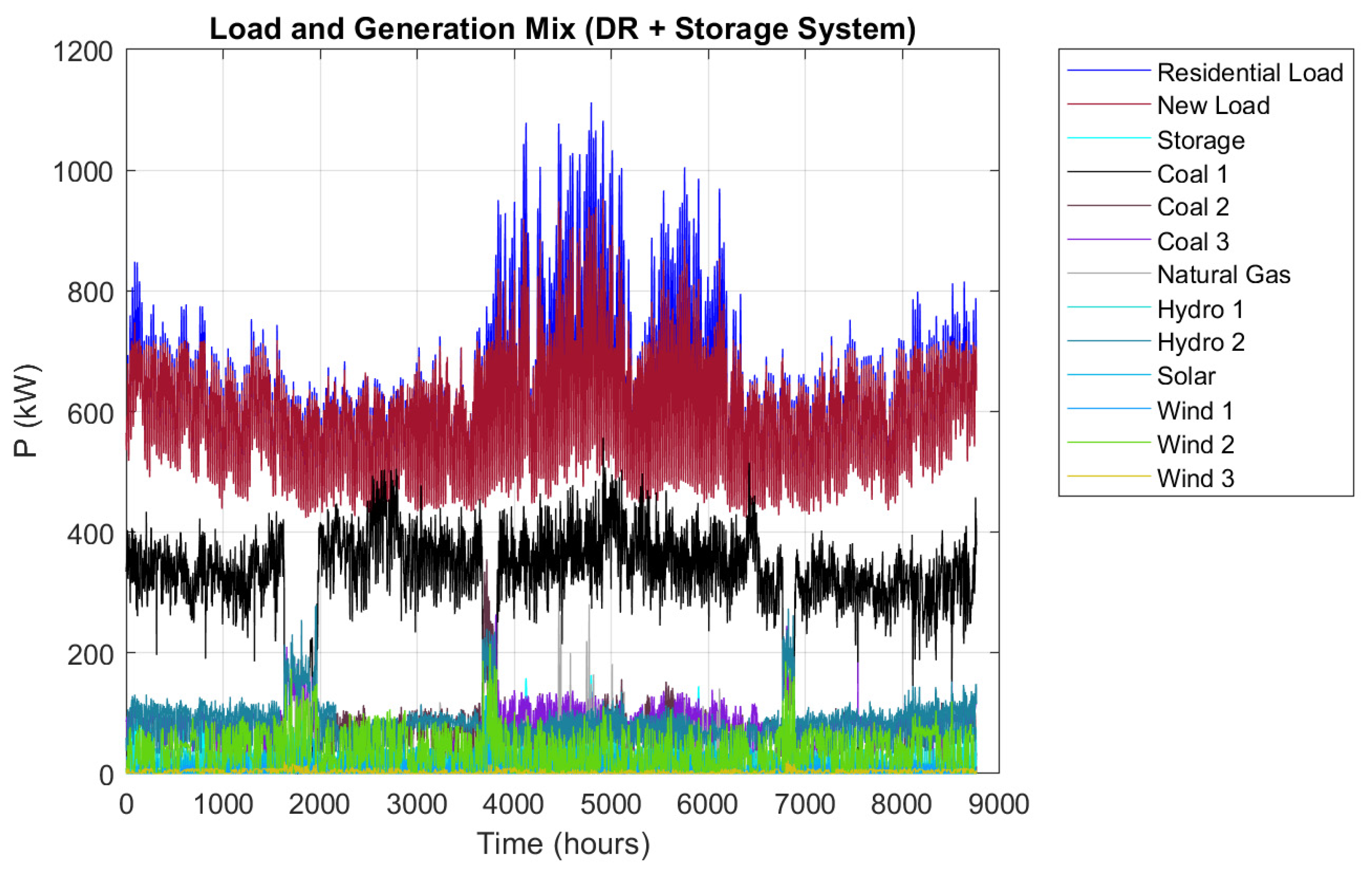Screen dimensions: 1372x876
Task: Click the yellow Wind 3 line sample
Action: coord(1108,476)
